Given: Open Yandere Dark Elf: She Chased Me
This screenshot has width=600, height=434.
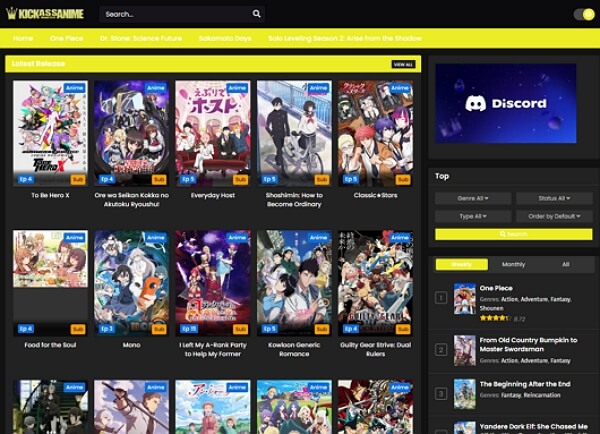Looking at the screenshot, I should coord(533,426).
